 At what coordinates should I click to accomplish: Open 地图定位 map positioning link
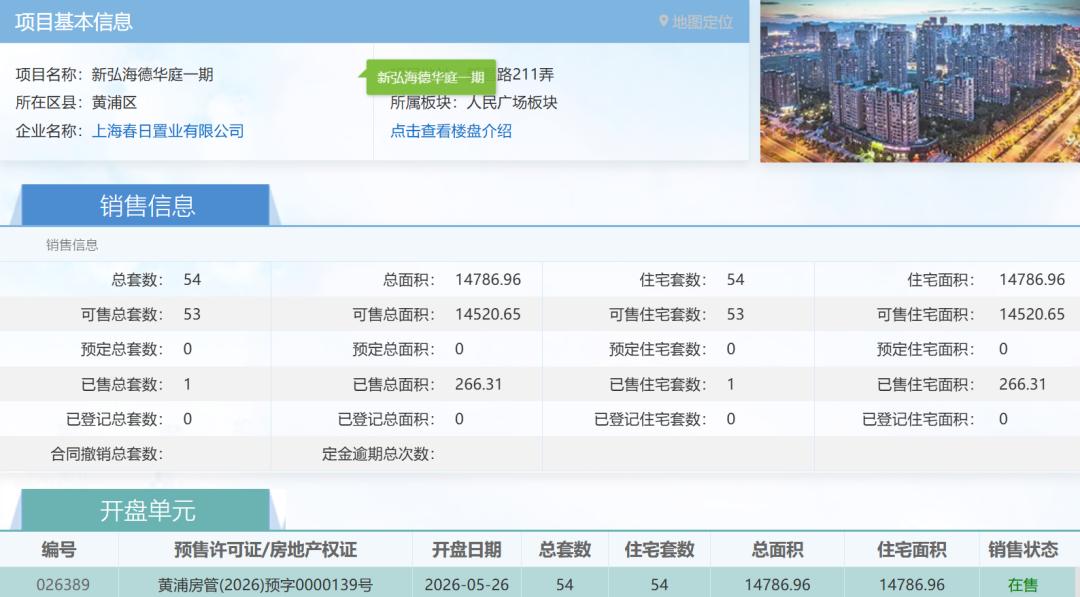click(x=702, y=22)
